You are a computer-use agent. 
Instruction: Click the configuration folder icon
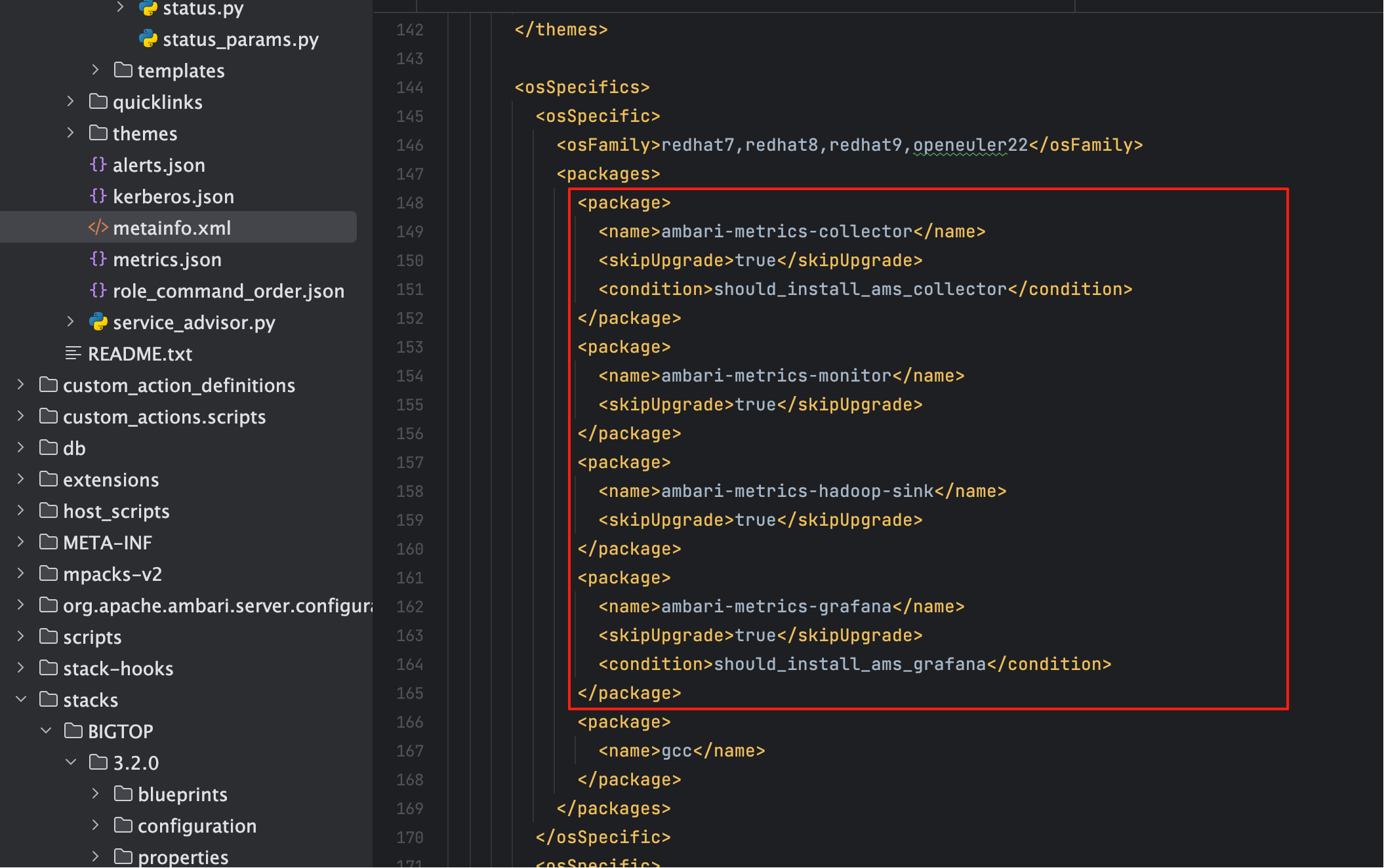pyautogui.click(x=123, y=825)
